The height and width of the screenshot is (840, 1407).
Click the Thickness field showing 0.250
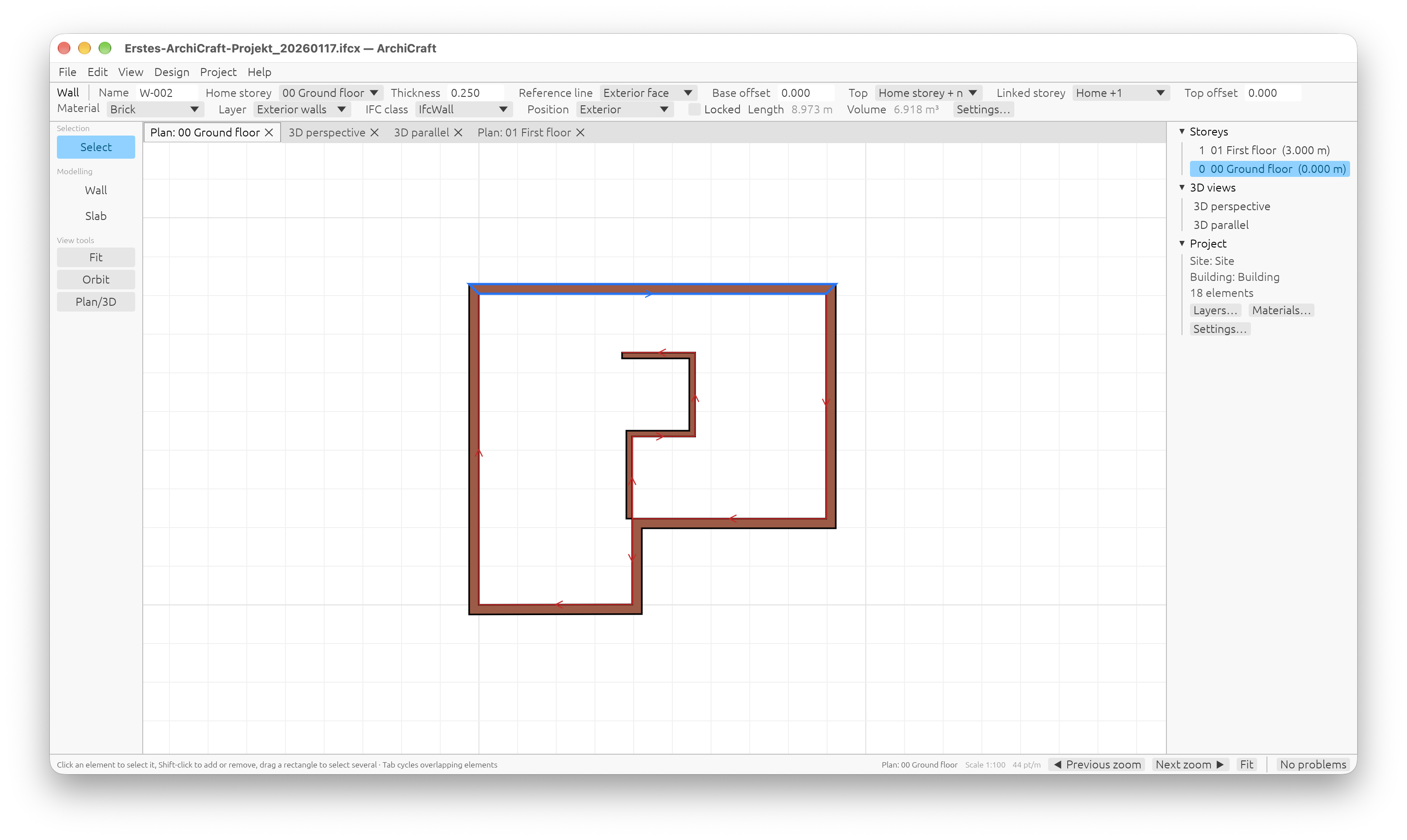475,93
